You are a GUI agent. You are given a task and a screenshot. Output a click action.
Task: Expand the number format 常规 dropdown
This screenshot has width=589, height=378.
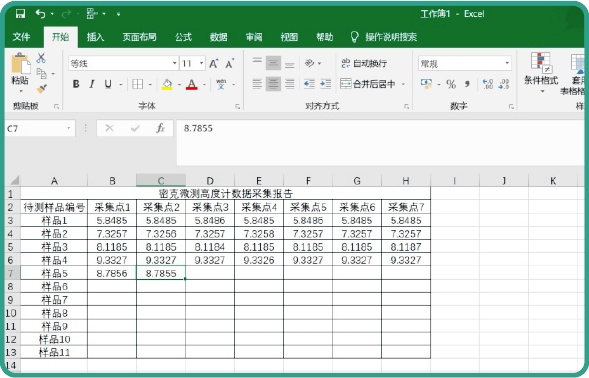pyautogui.click(x=507, y=63)
